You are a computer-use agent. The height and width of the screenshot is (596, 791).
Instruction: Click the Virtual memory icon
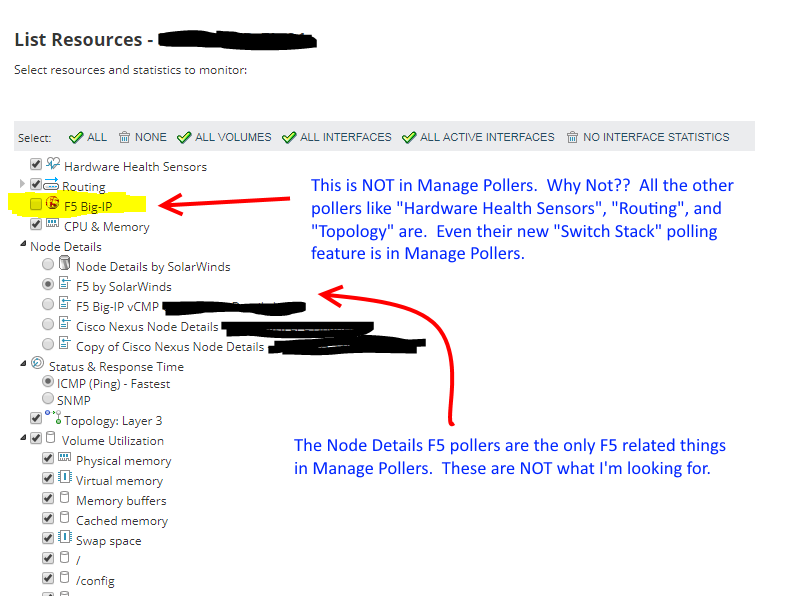pyautogui.click(x=65, y=477)
